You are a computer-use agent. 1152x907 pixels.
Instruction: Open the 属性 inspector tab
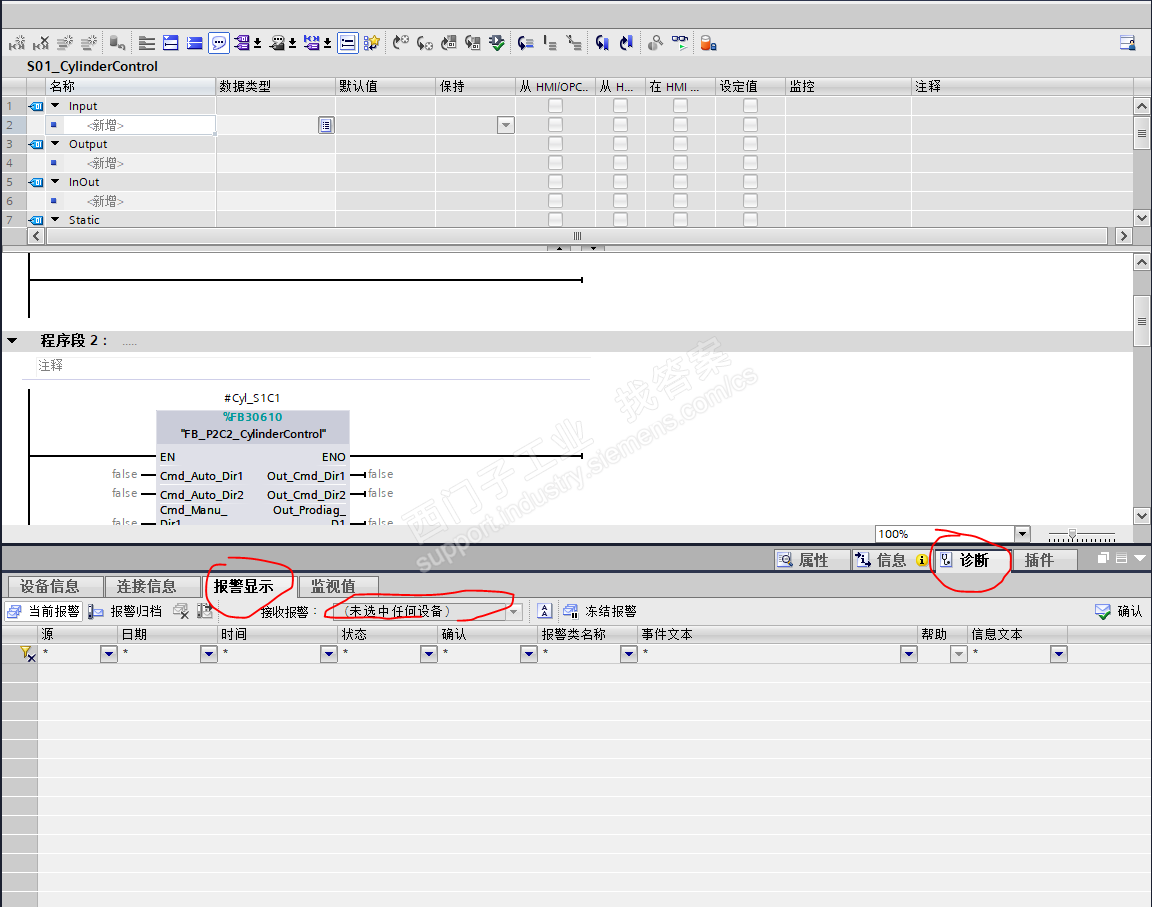(x=812, y=560)
